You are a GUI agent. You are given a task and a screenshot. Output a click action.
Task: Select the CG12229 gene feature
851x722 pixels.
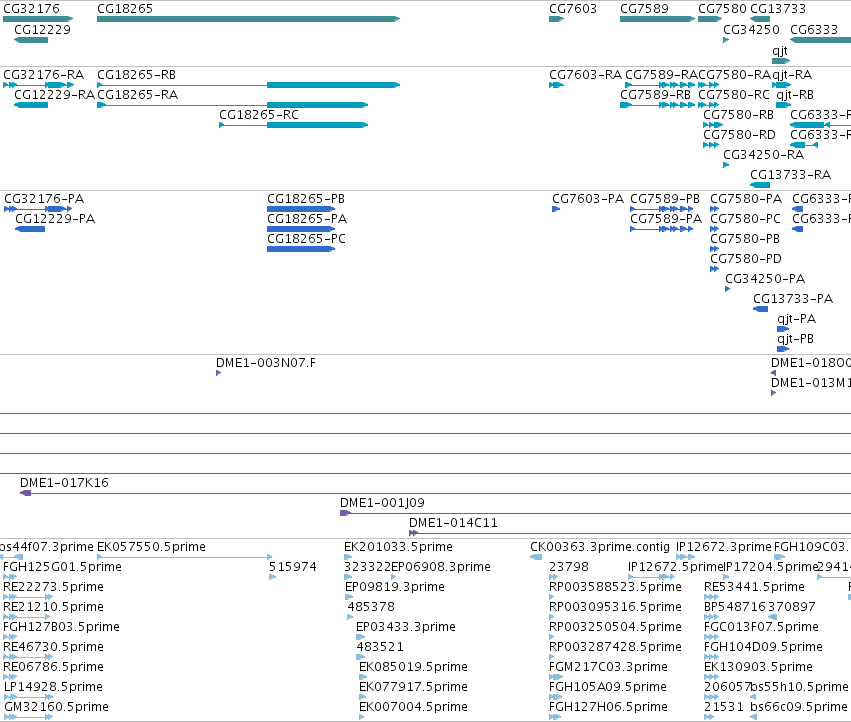tap(31, 40)
